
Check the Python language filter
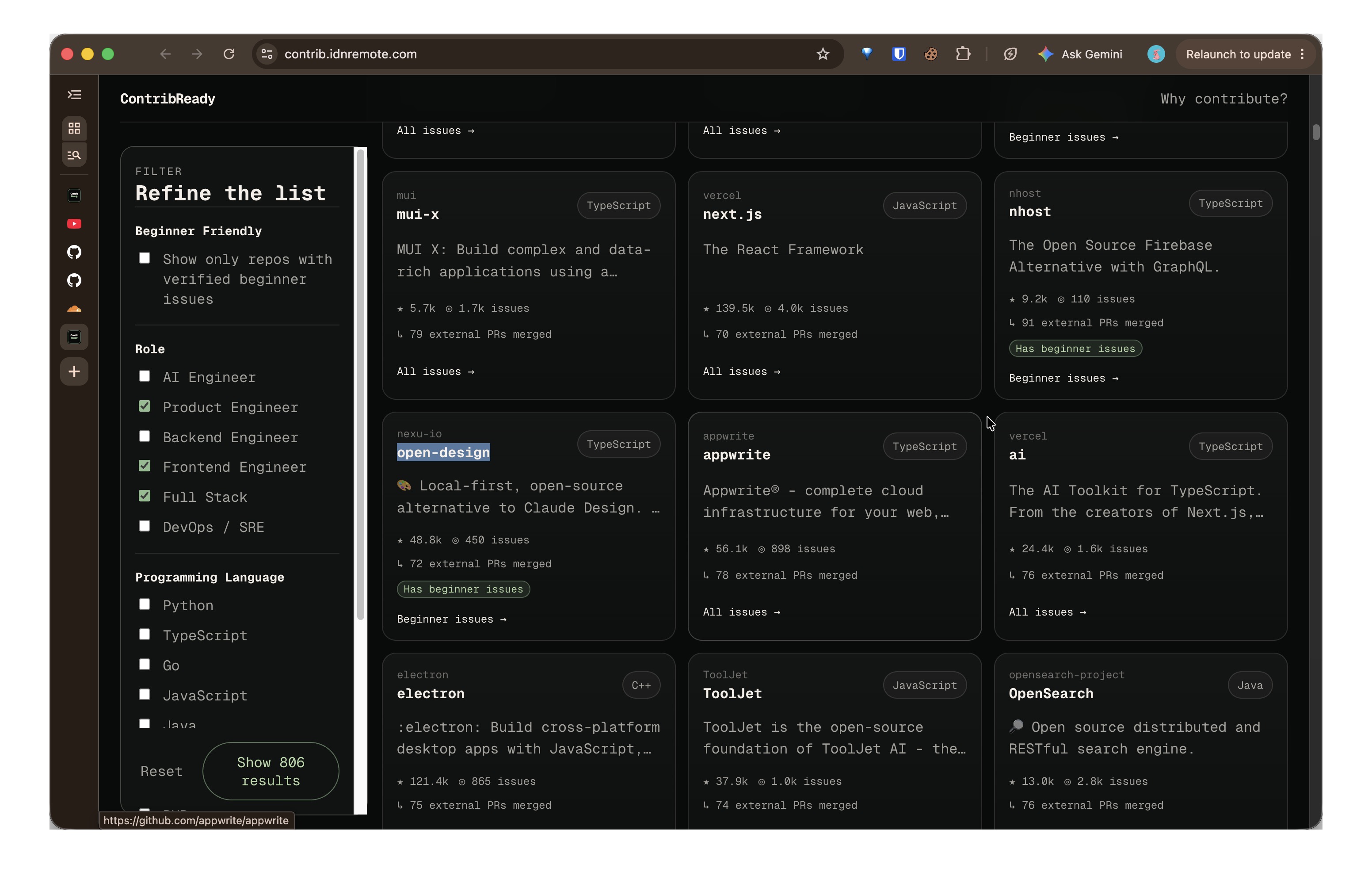pyautogui.click(x=145, y=604)
